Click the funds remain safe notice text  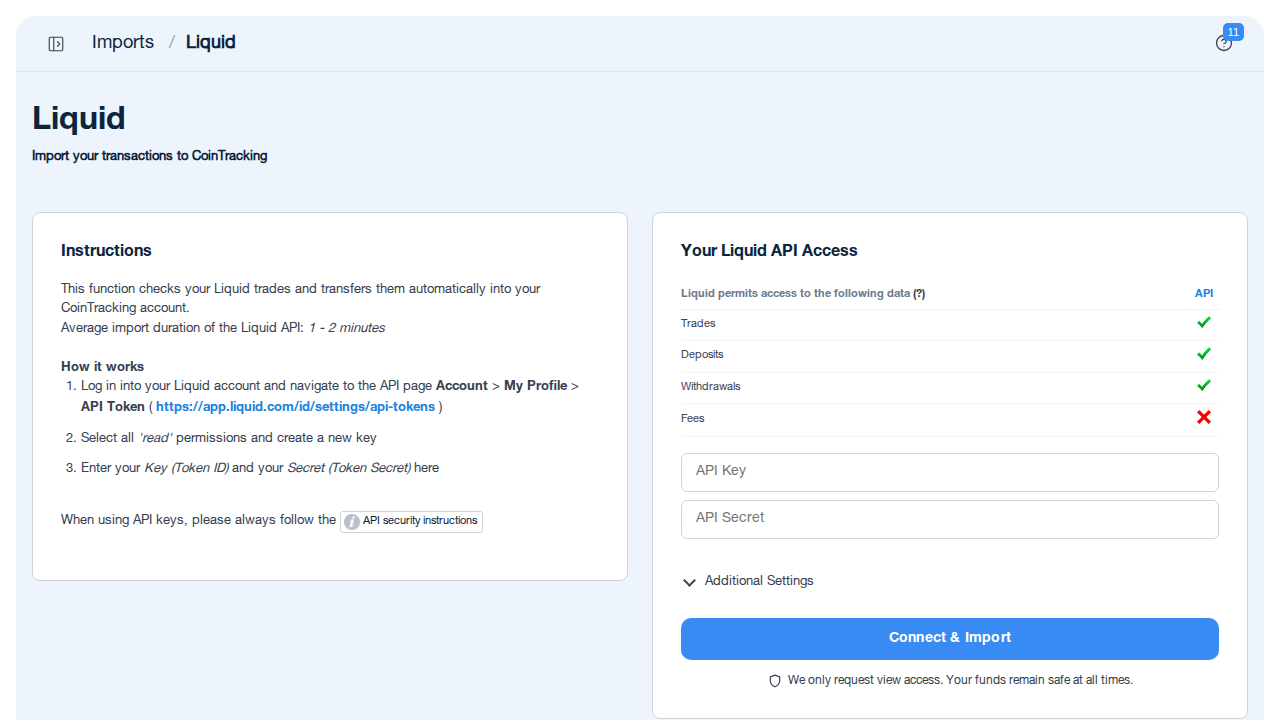pyautogui.click(x=960, y=680)
